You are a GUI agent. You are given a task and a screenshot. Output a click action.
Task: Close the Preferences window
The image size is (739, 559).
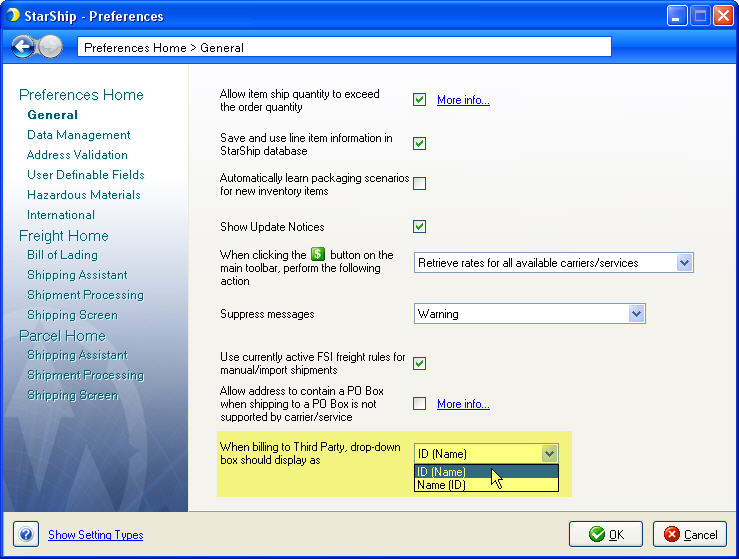723,16
